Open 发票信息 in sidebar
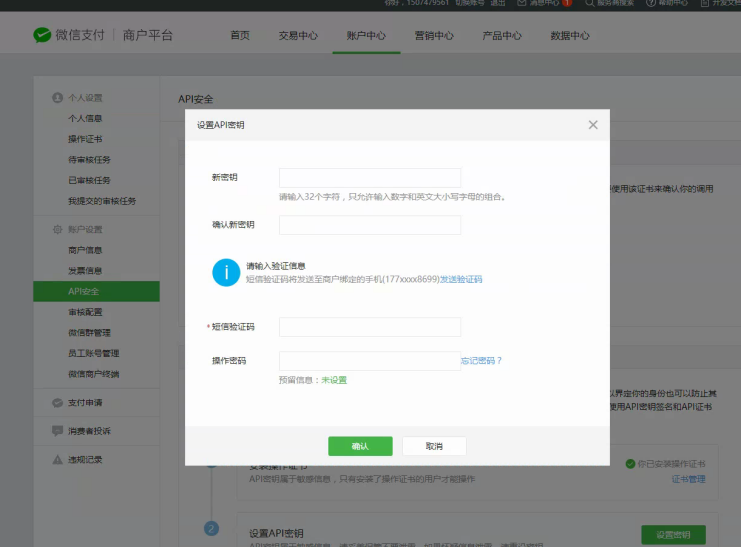The image size is (742, 547). tap(85, 271)
